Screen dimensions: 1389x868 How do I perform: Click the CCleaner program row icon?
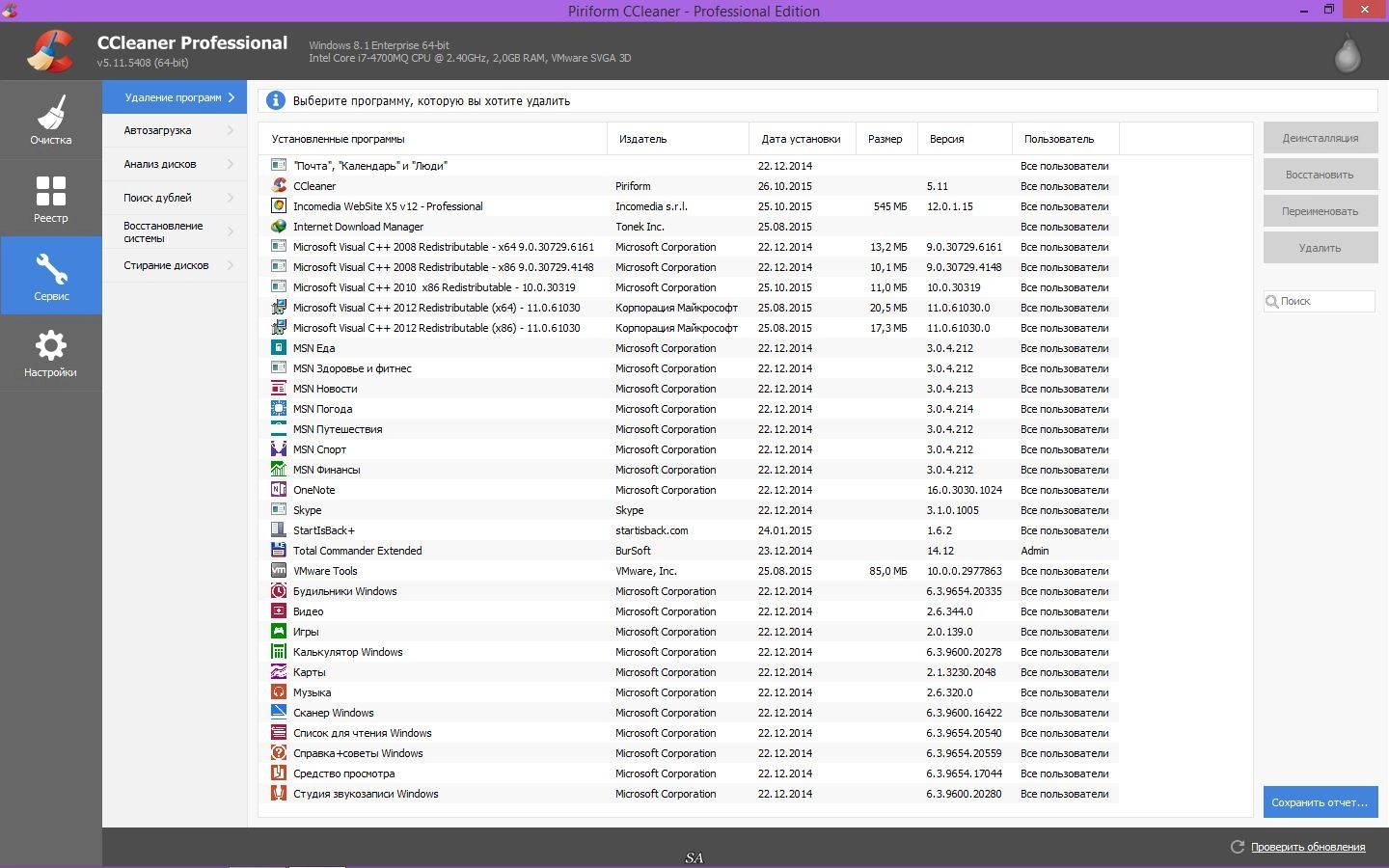click(x=279, y=185)
